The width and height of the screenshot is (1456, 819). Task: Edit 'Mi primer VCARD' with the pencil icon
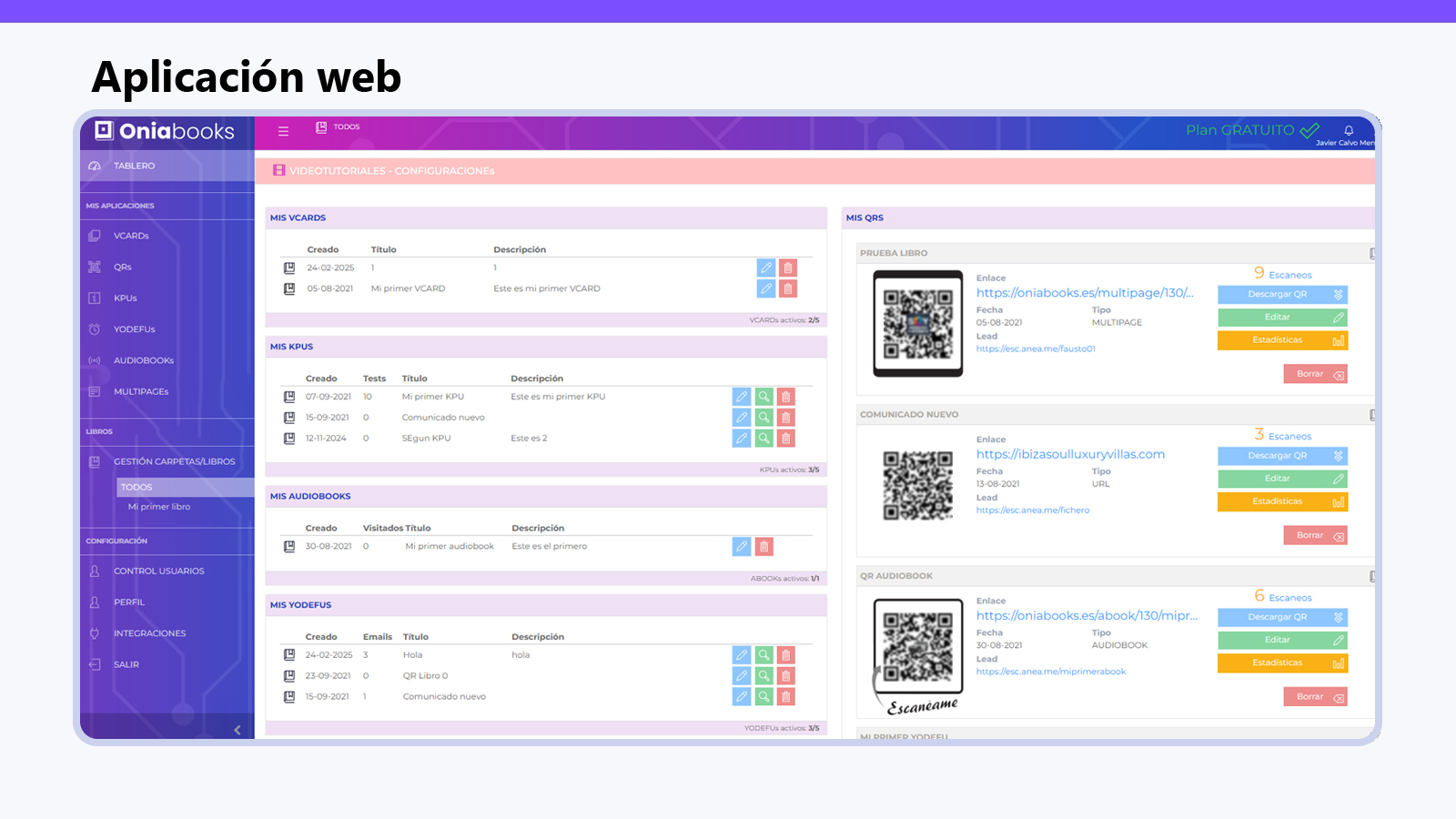pyautogui.click(x=764, y=288)
